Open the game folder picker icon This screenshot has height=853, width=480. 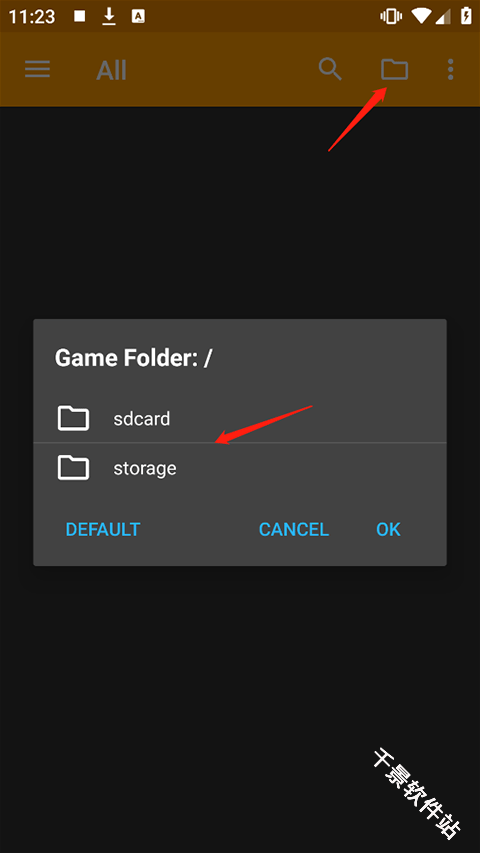coord(394,69)
